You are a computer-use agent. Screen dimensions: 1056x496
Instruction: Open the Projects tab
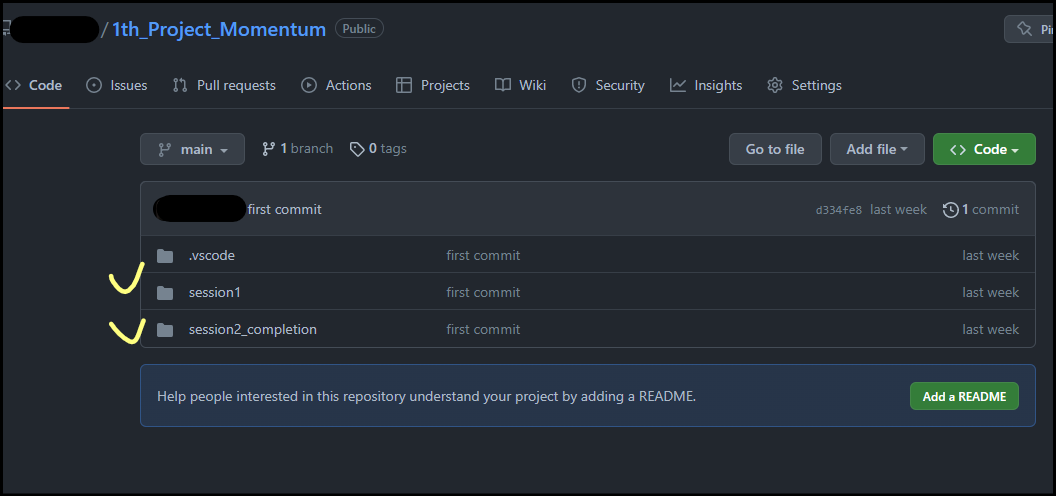tap(433, 86)
